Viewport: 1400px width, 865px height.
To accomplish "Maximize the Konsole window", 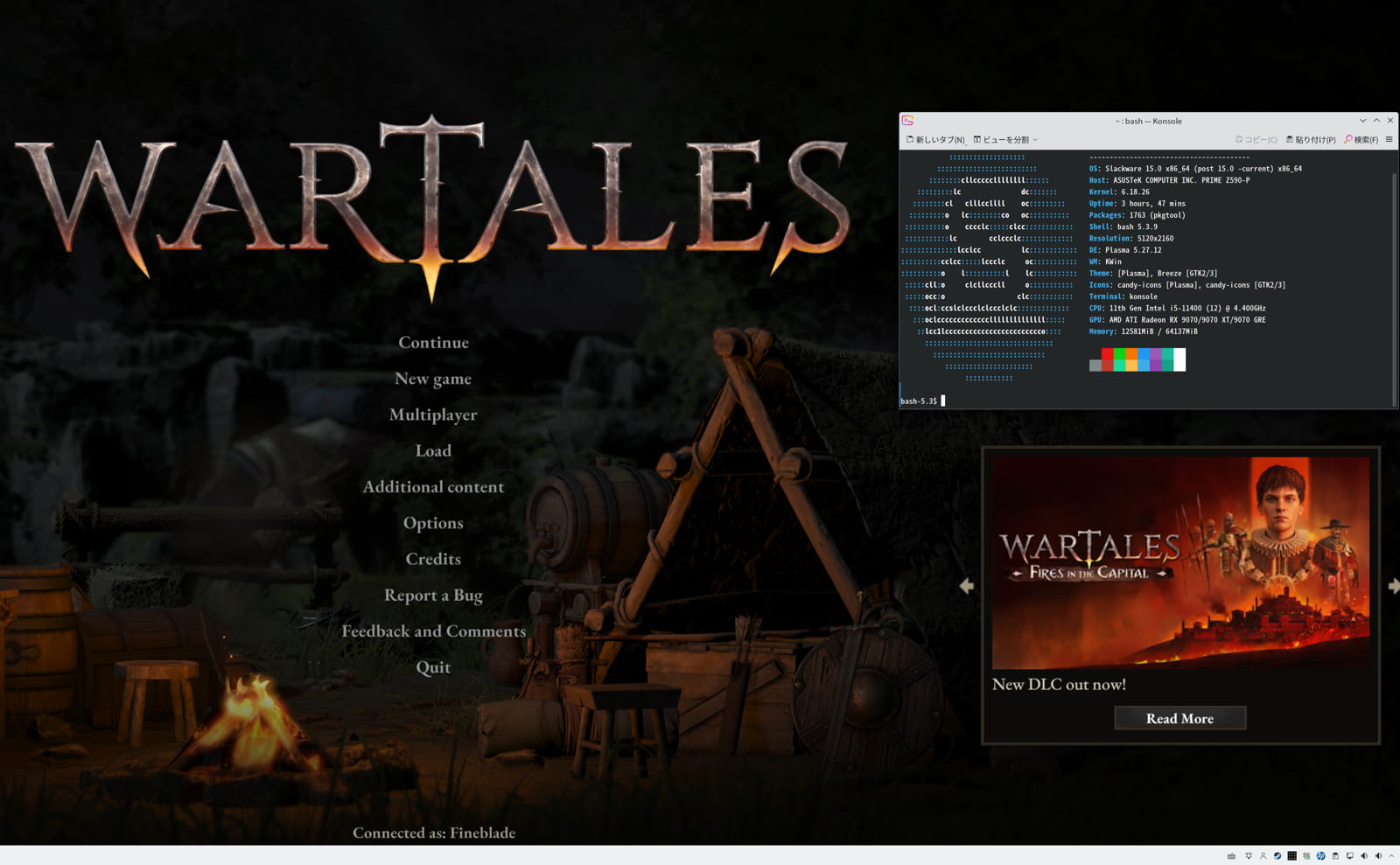I will pyautogui.click(x=1376, y=121).
